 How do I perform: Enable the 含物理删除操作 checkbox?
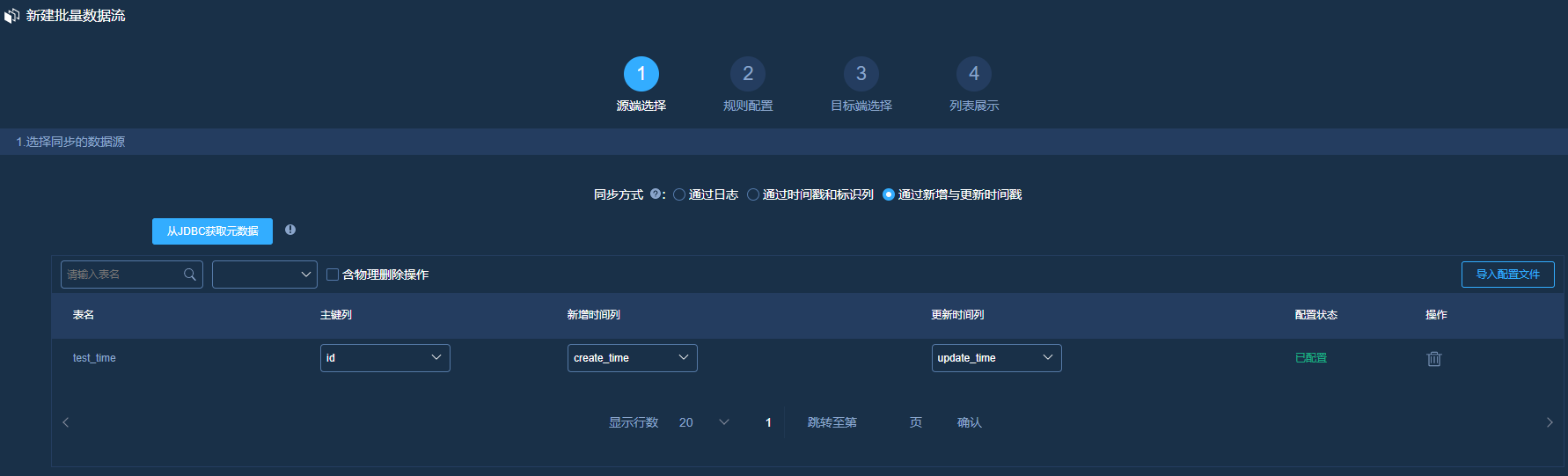(333, 275)
